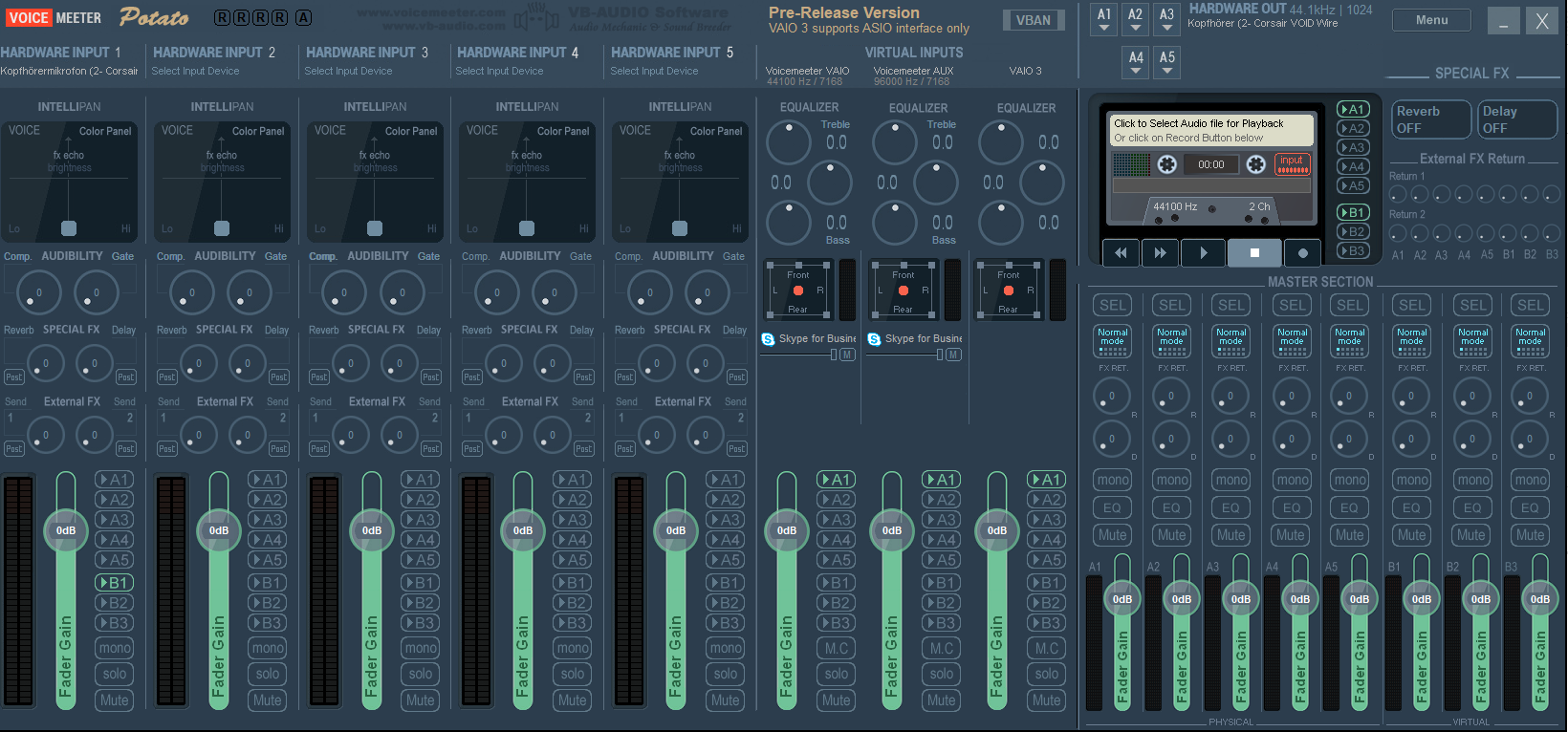This screenshot has height=732, width=1568.
Task: Open the Menu button
Action: tap(1431, 20)
